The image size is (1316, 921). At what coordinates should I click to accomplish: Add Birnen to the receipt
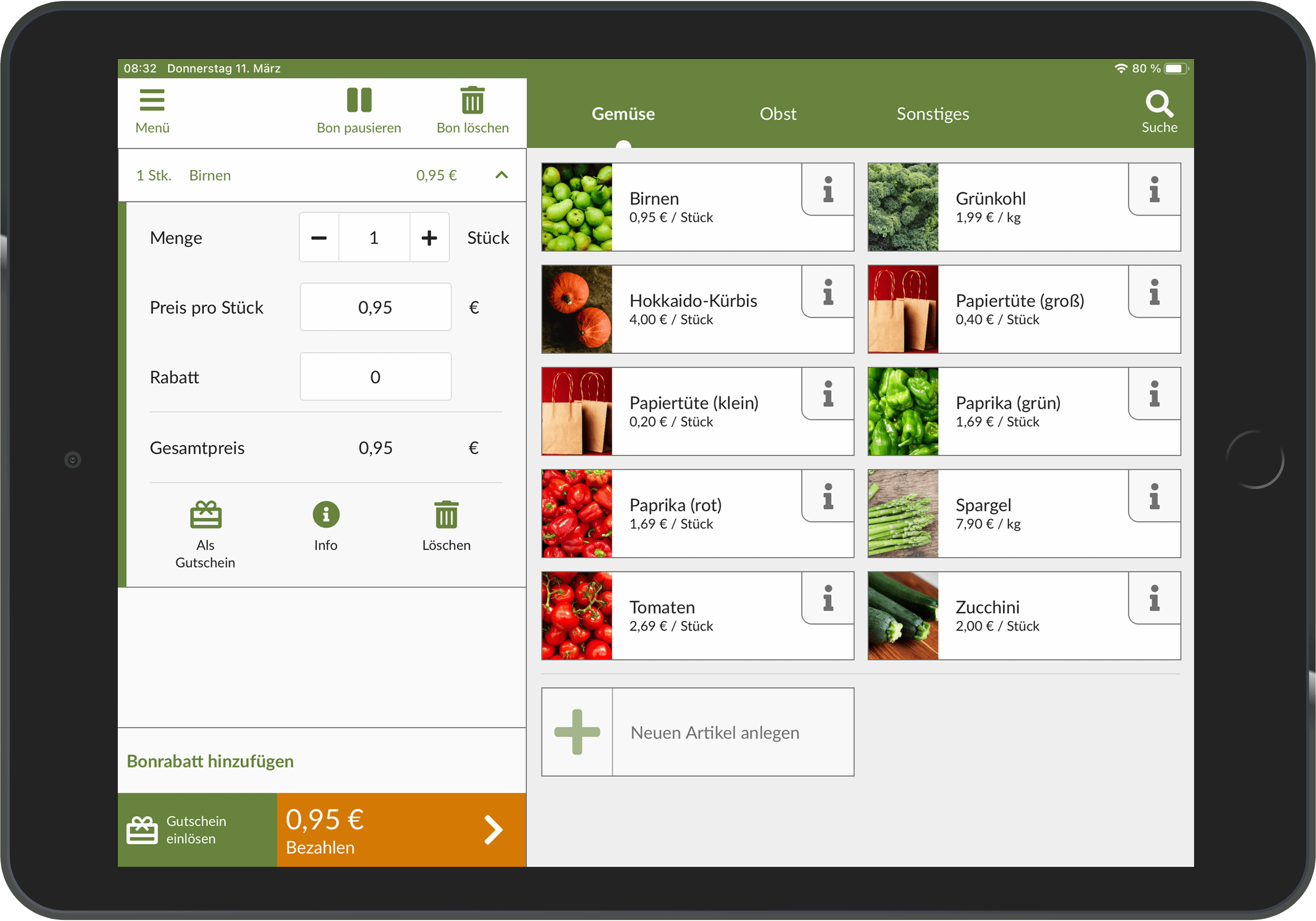[697, 207]
